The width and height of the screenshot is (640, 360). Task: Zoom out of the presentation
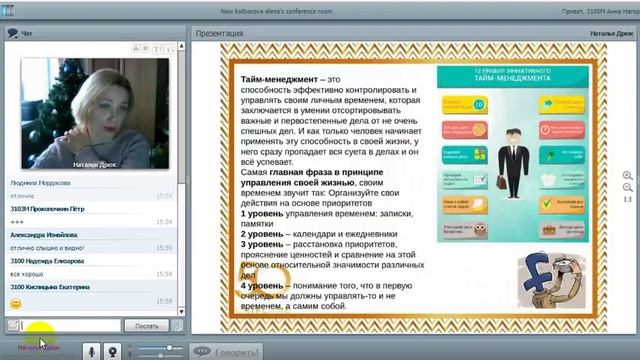[627, 187]
